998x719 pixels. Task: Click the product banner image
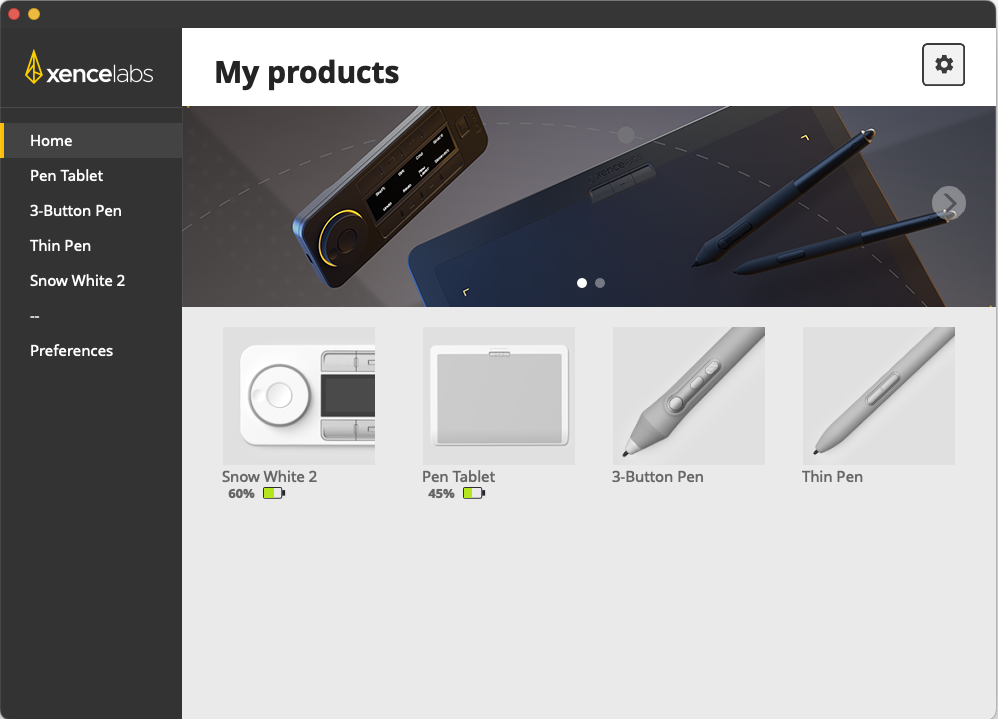(x=589, y=207)
